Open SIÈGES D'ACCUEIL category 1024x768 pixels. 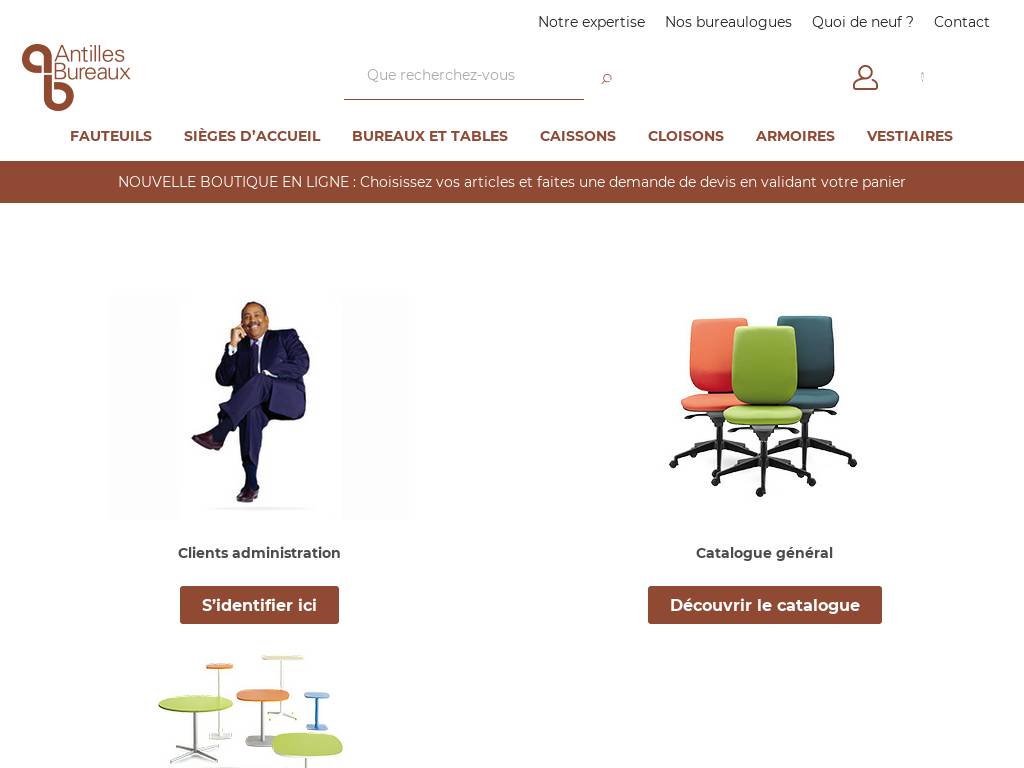coord(252,136)
